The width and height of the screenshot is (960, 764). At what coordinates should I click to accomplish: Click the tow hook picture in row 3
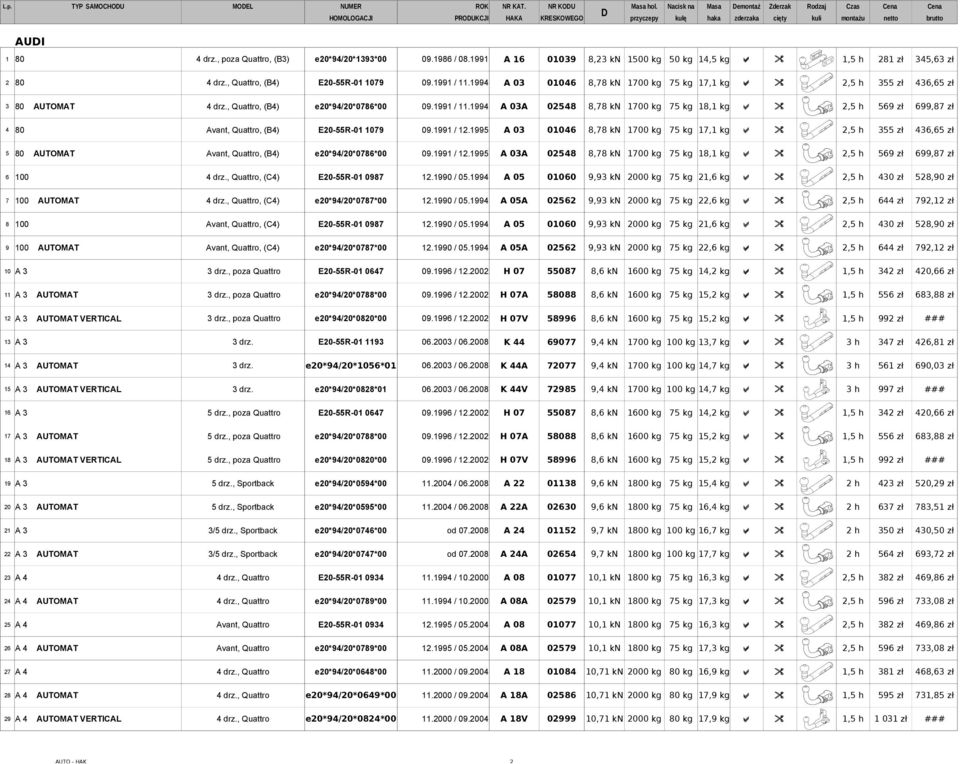[816, 107]
